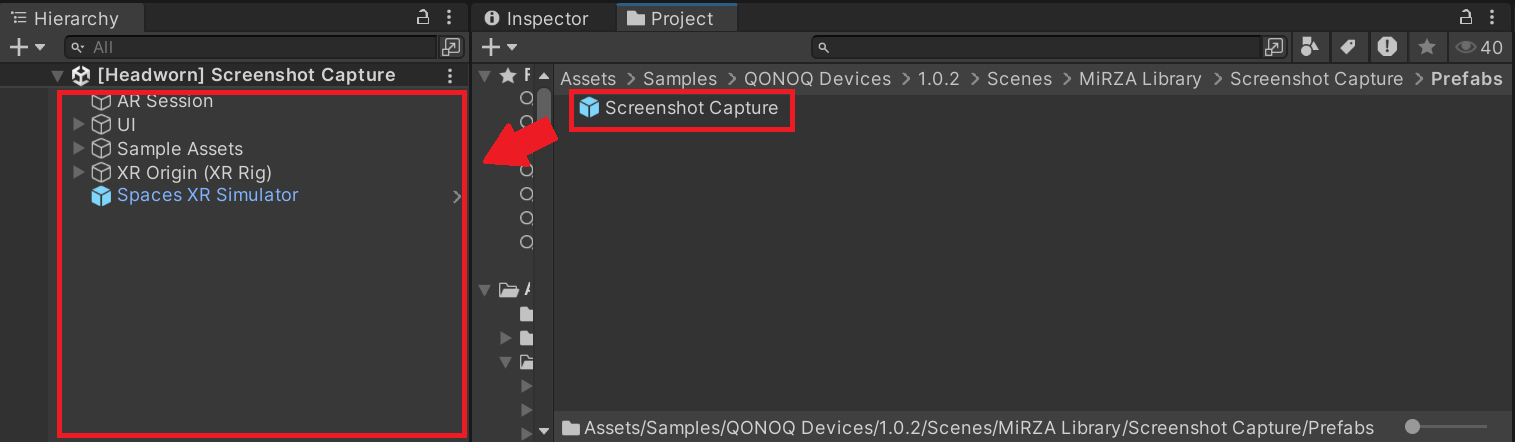
Task: Toggle the Project panel lock icon
Action: [x=1467, y=17]
